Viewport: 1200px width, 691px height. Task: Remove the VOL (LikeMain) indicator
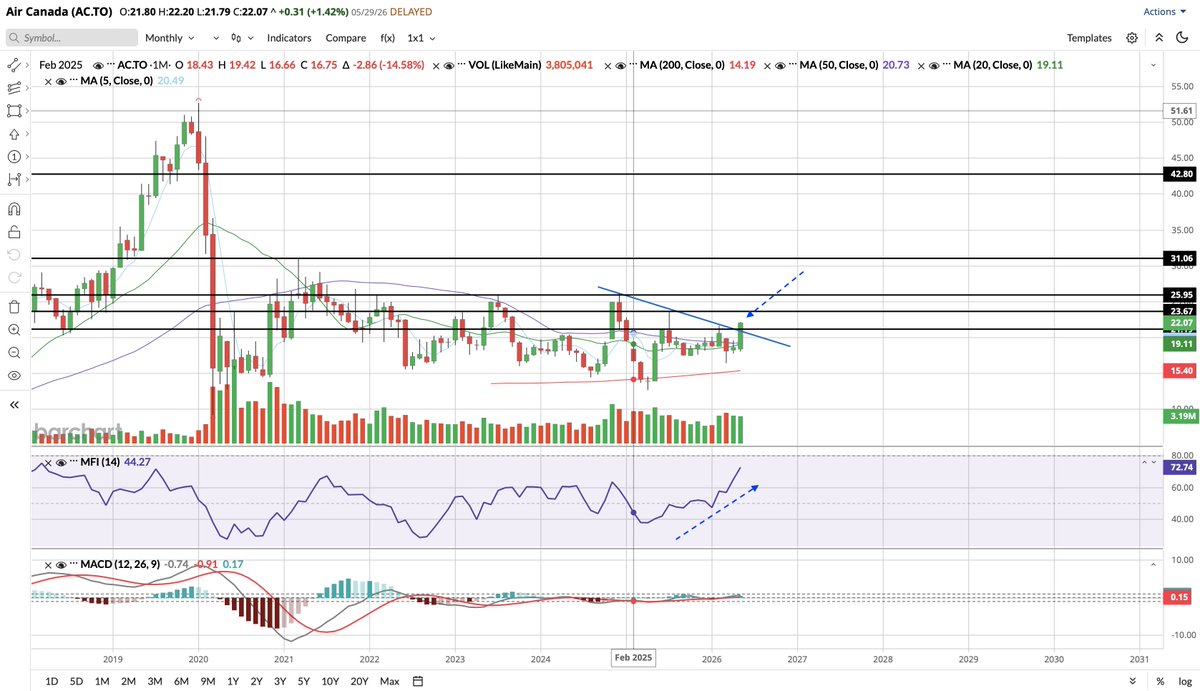pyautogui.click(x=435, y=65)
